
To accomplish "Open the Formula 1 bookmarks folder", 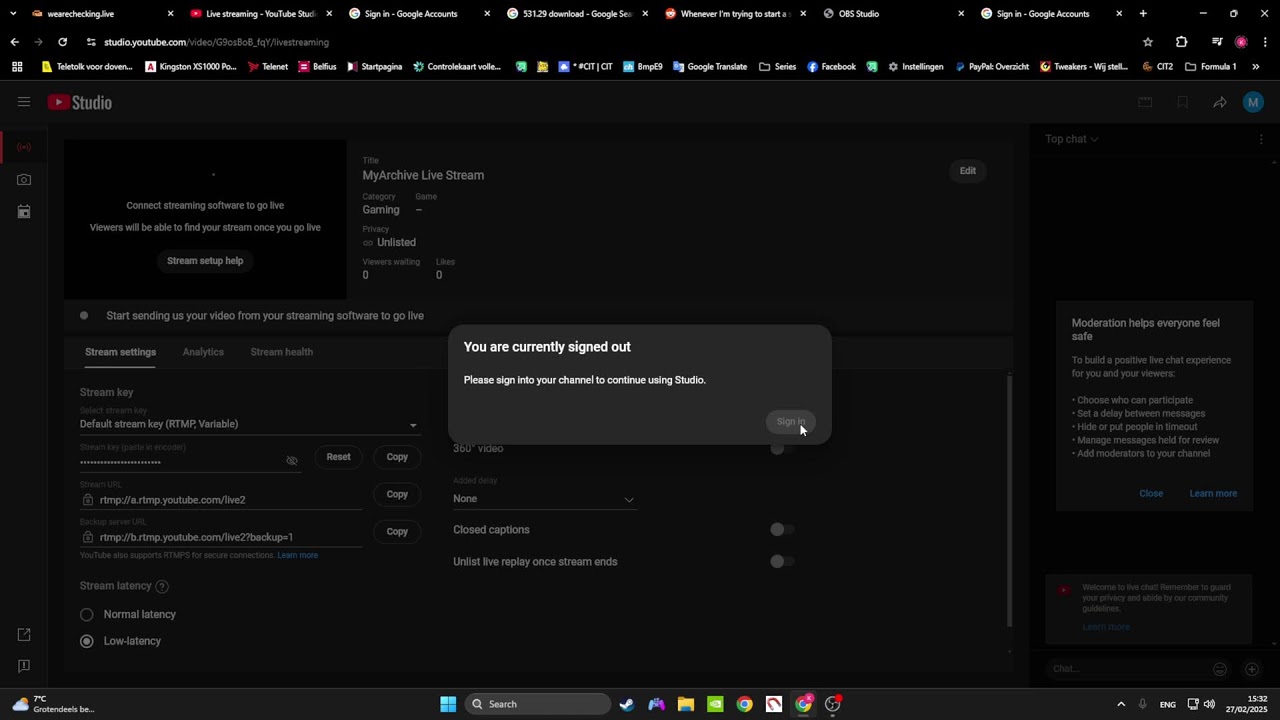I will click(1211, 67).
